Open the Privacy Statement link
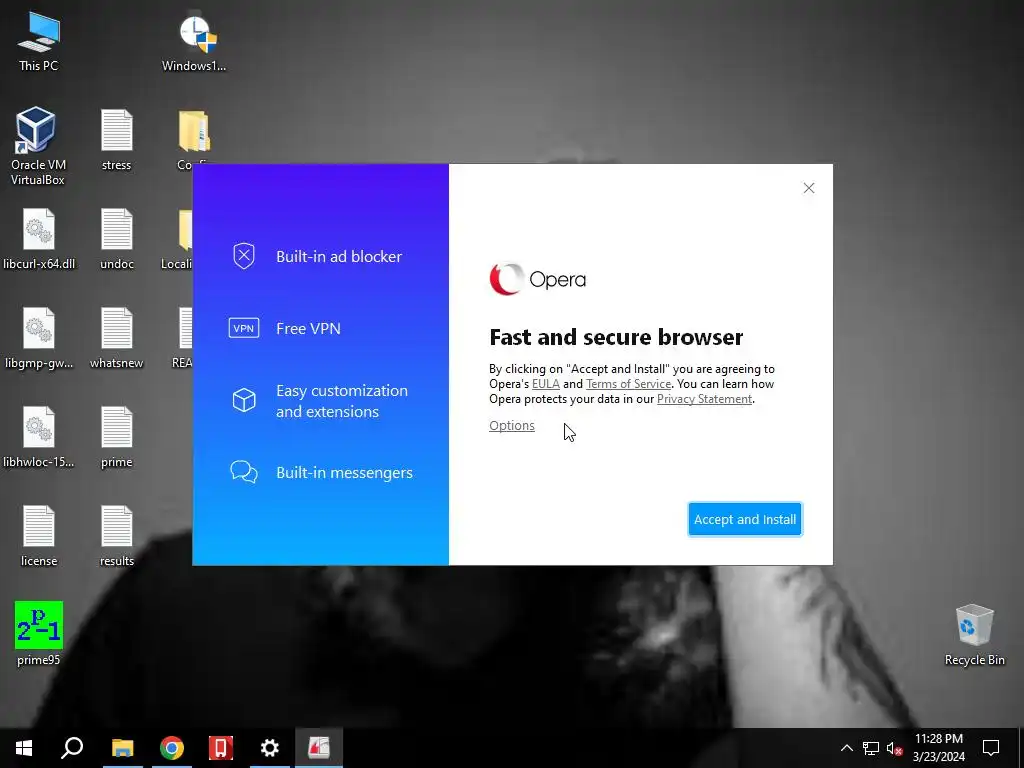This screenshot has width=1024, height=768. (704, 399)
